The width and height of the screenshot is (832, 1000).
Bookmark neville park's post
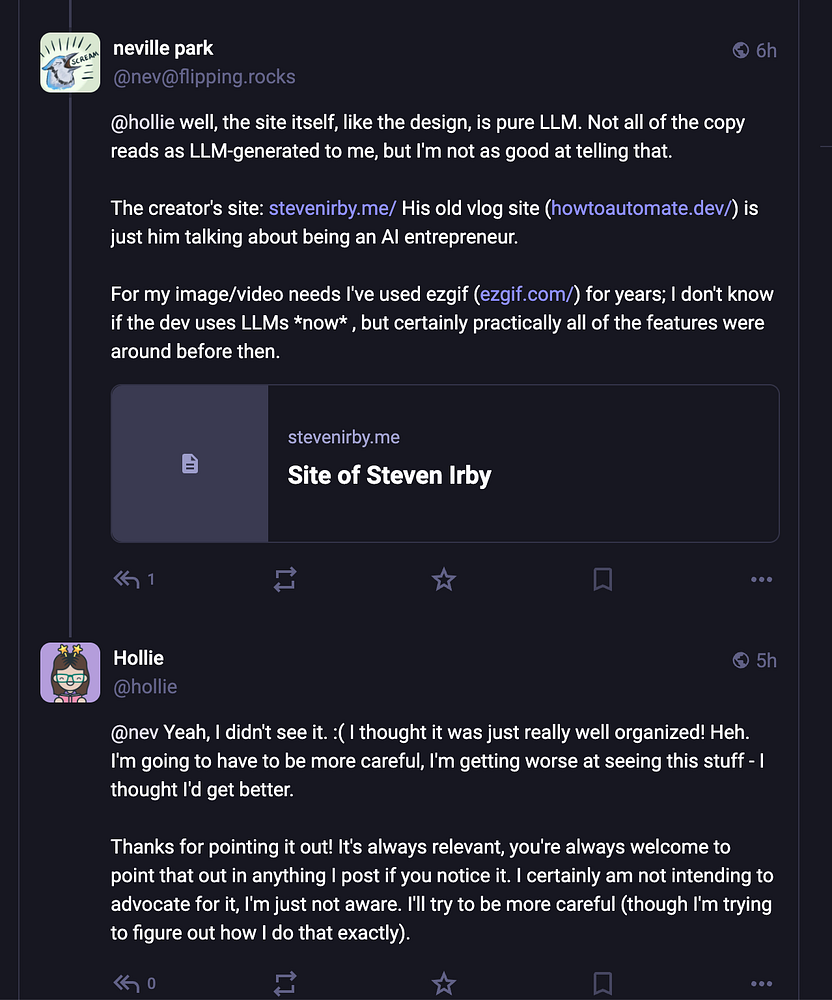tap(602, 579)
